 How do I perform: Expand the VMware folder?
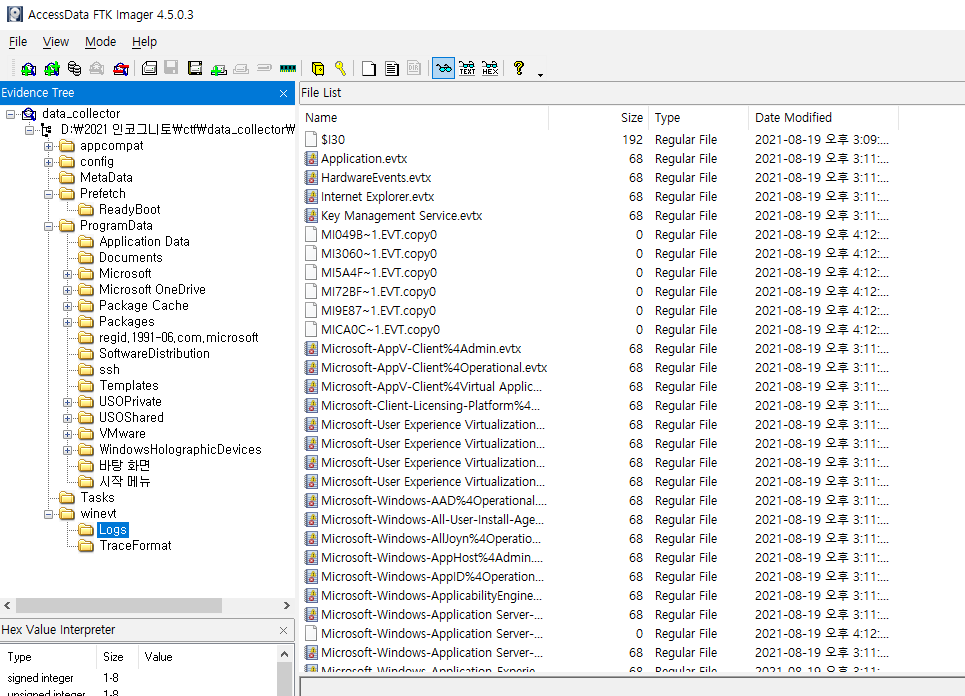[68, 434]
